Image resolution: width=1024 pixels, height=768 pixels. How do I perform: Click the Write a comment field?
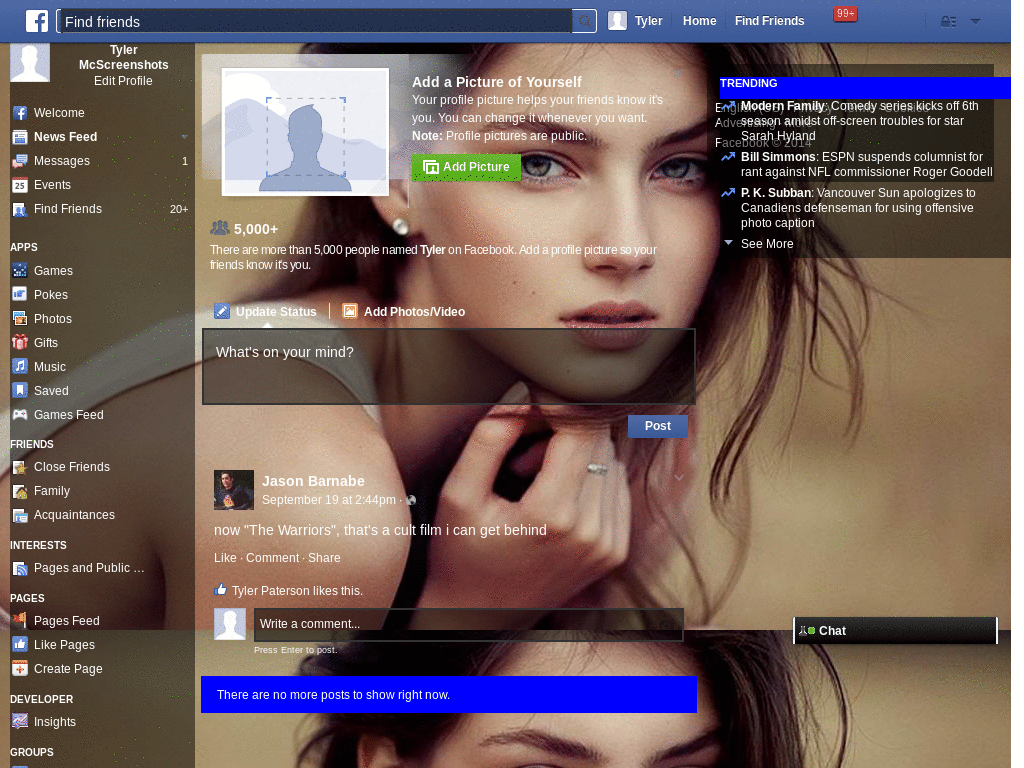468,624
